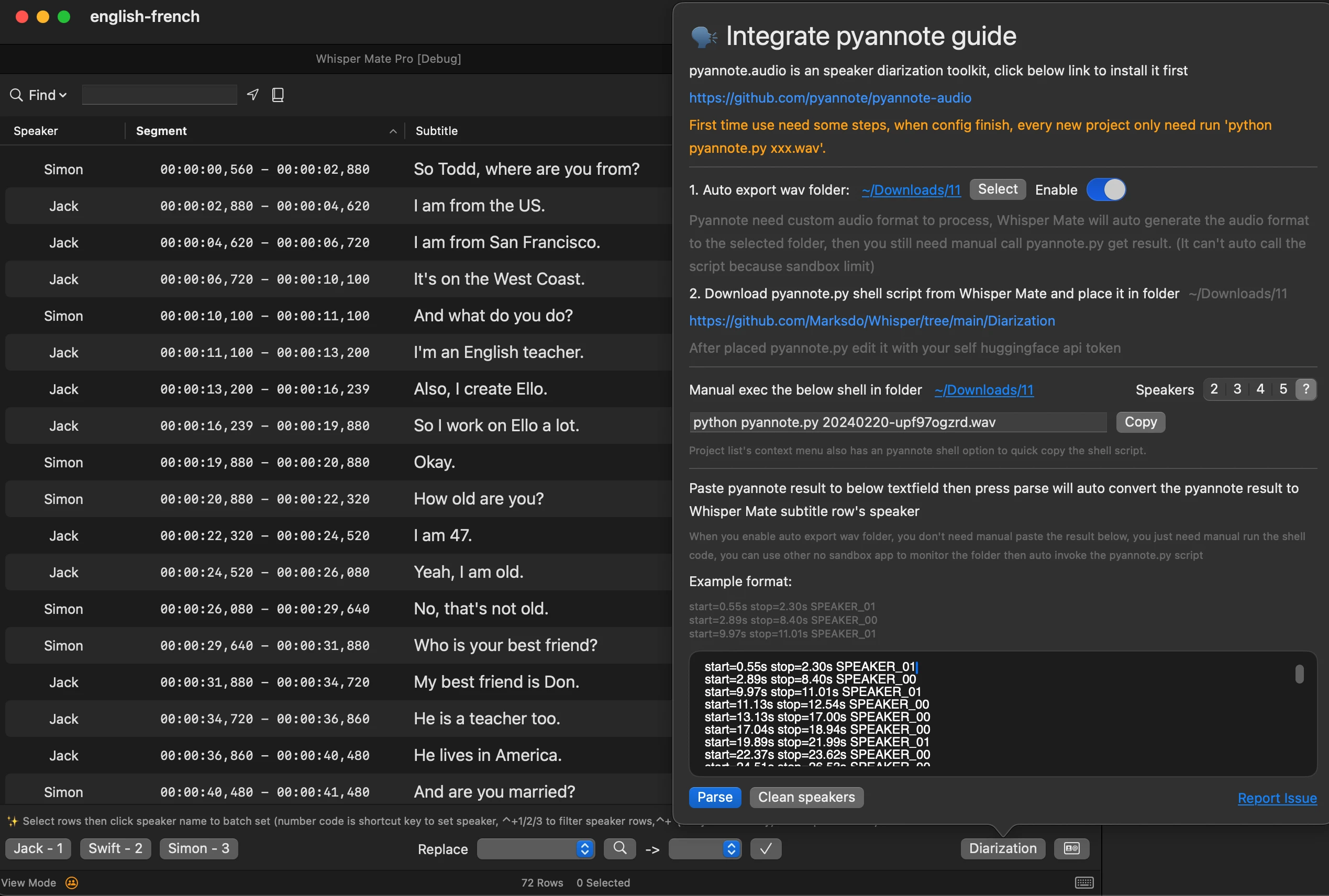Image resolution: width=1329 pixels, height=896 pixels.
Task: Open the Find mode dropdown chevron
Action: (62, 95)
